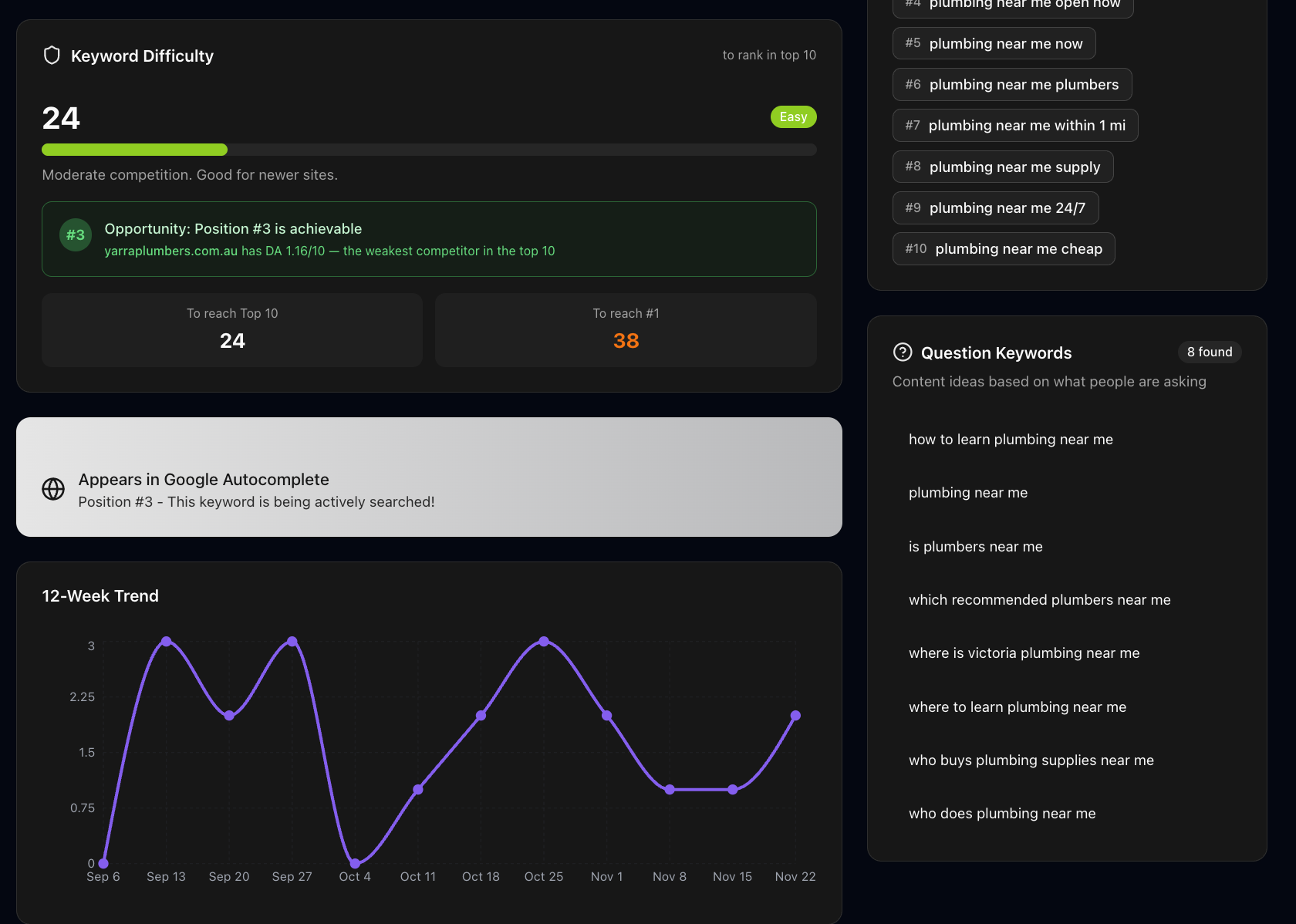Click the 8 found badge
This screenshot has width=1296, height=924.
1210,352
